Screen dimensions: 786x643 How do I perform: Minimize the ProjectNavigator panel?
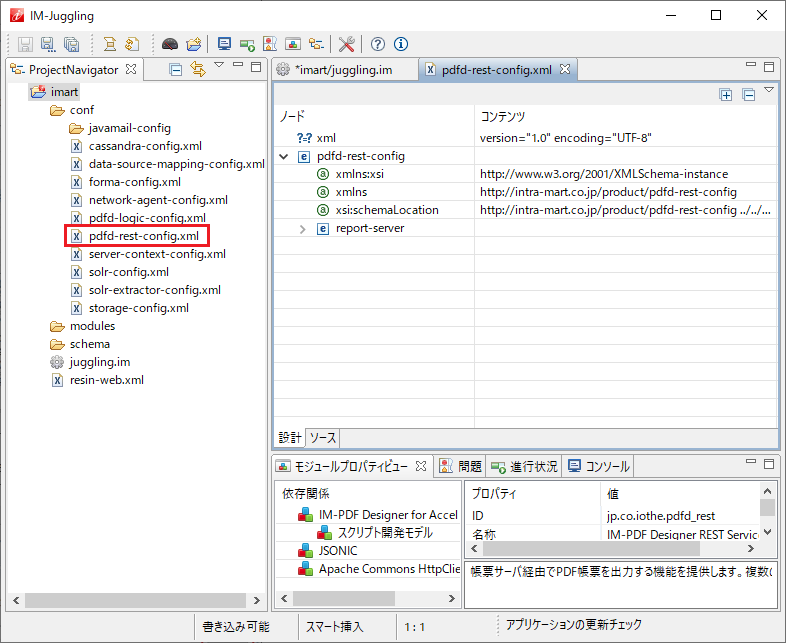click(x=238, y=65)
